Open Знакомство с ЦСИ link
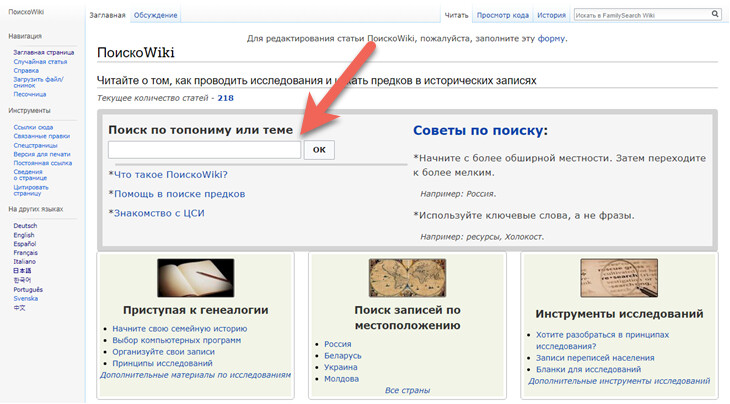The height and width of the screenshot is (404, 730). [x=159, y=213]
